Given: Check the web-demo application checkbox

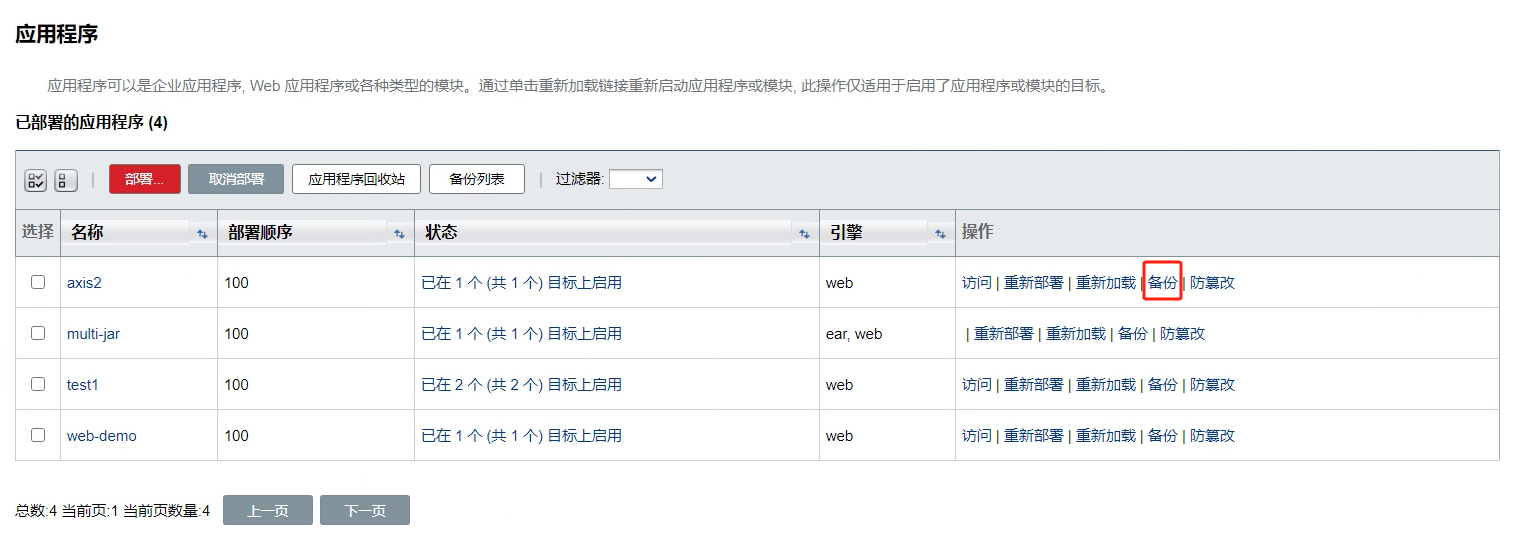Looking at the screenshot, I should [38, 435].
